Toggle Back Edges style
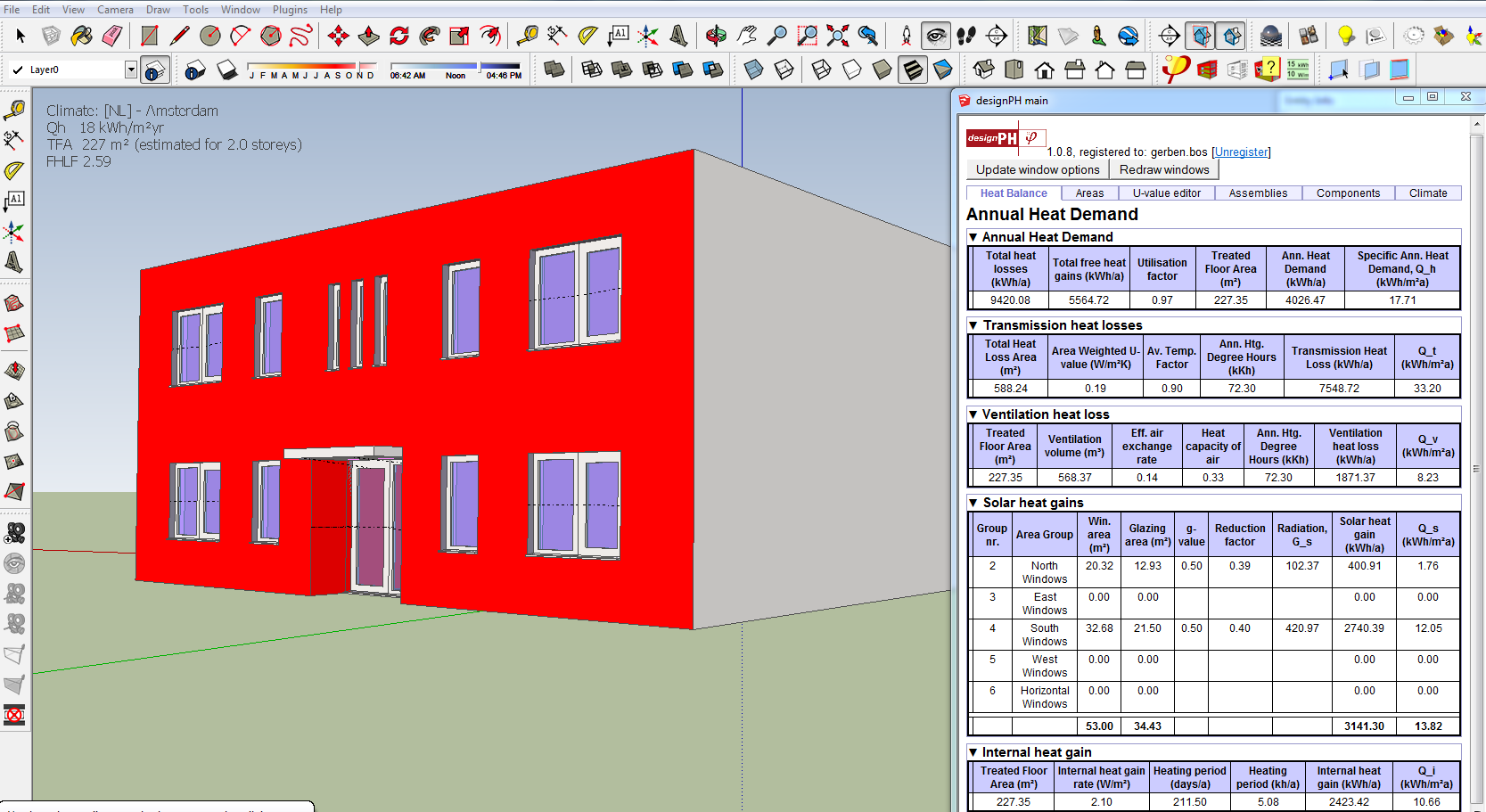This screenshot has width=1486, height=812. [784, 70]
